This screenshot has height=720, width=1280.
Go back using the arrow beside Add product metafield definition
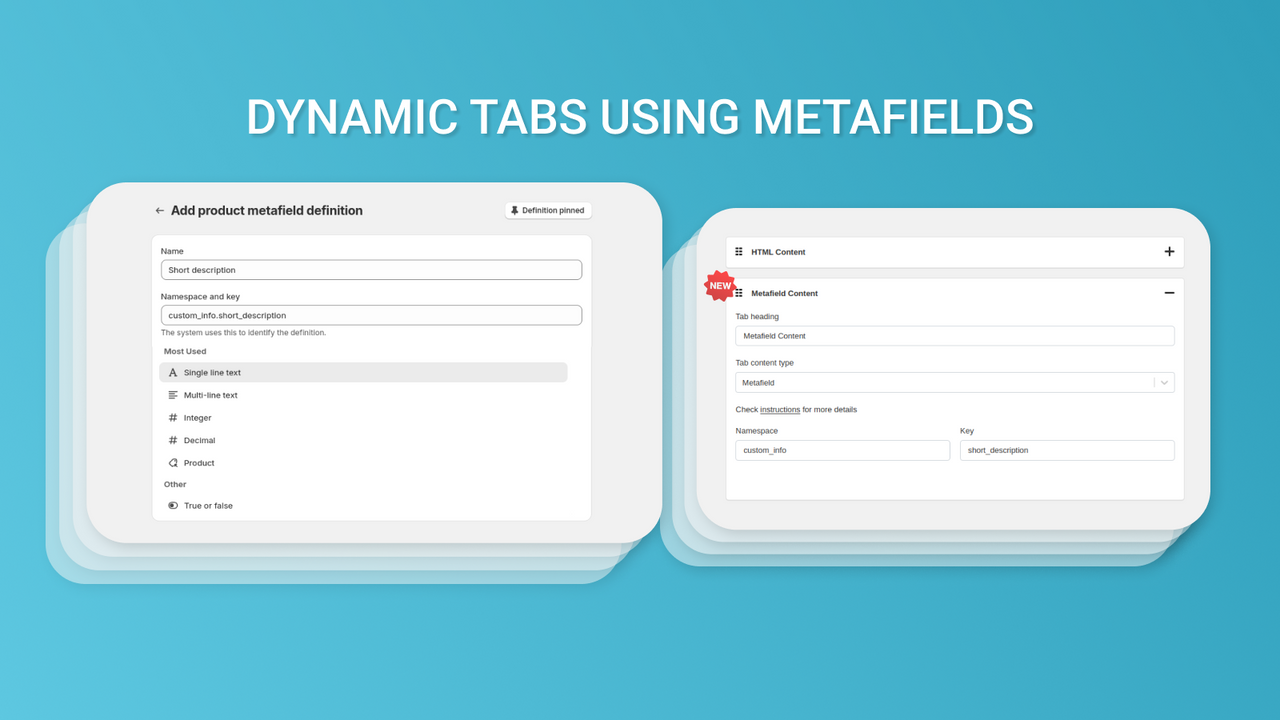[159, 211]
